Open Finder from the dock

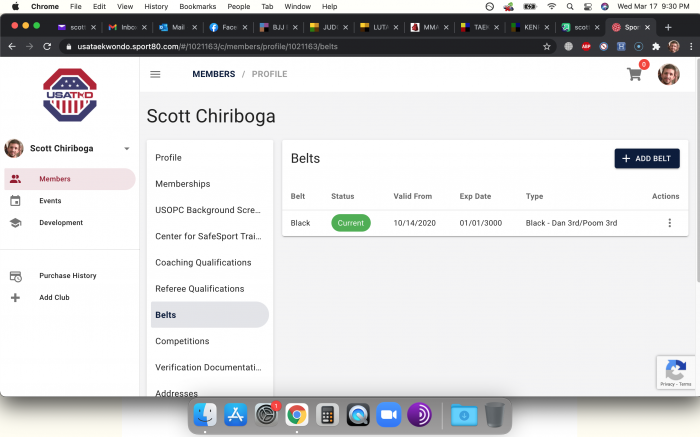(x=205, y=415)
